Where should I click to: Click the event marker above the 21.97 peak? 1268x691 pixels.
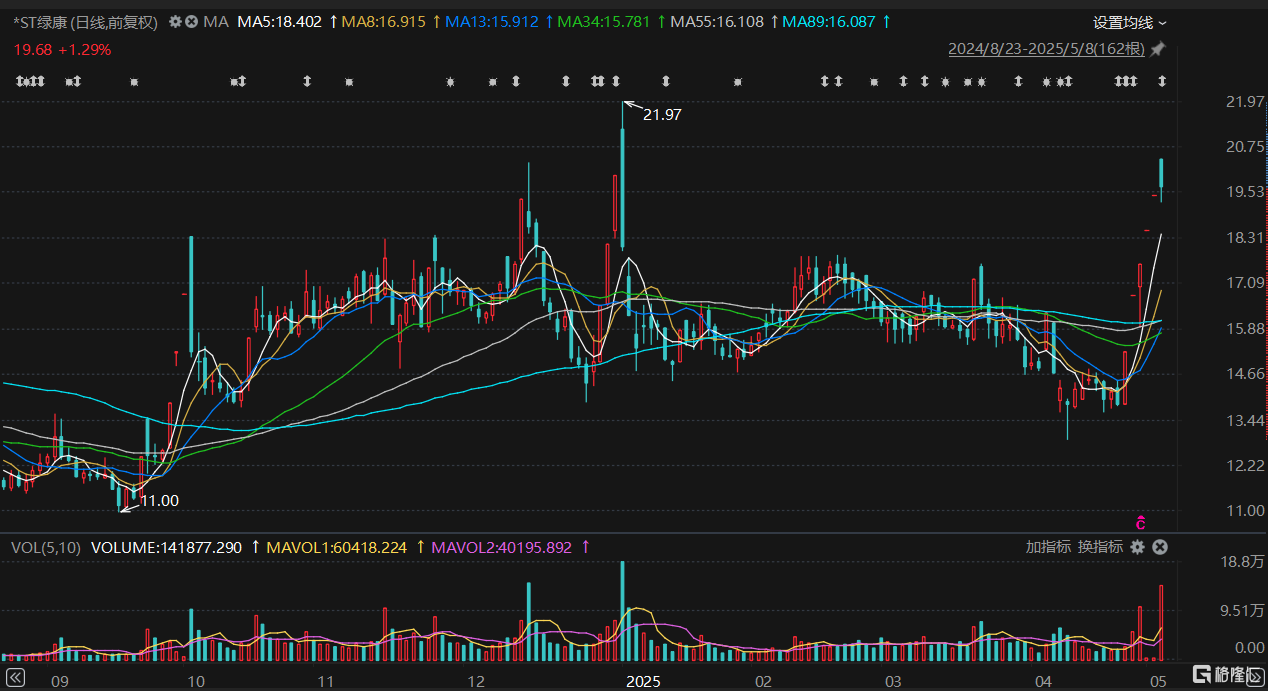point(616,82)
